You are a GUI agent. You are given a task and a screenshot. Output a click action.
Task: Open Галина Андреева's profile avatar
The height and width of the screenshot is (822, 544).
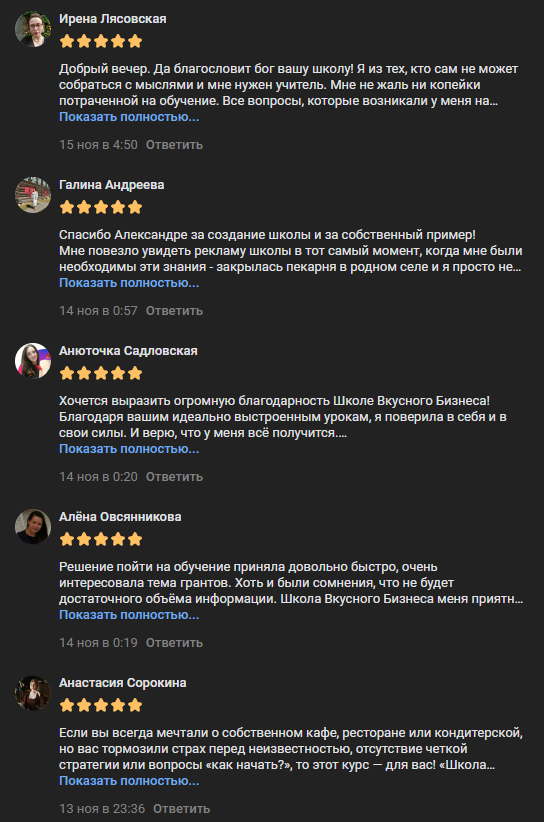(32, 195)
